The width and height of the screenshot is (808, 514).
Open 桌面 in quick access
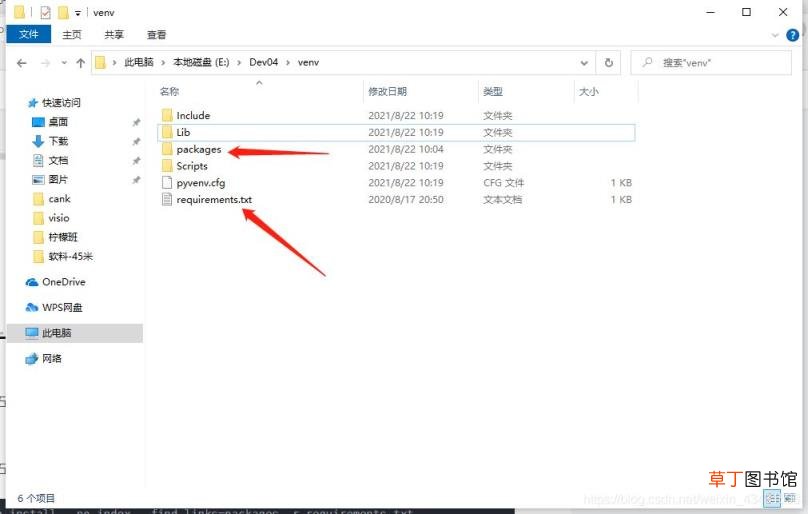pyautogui.click(x=58, y=122)
